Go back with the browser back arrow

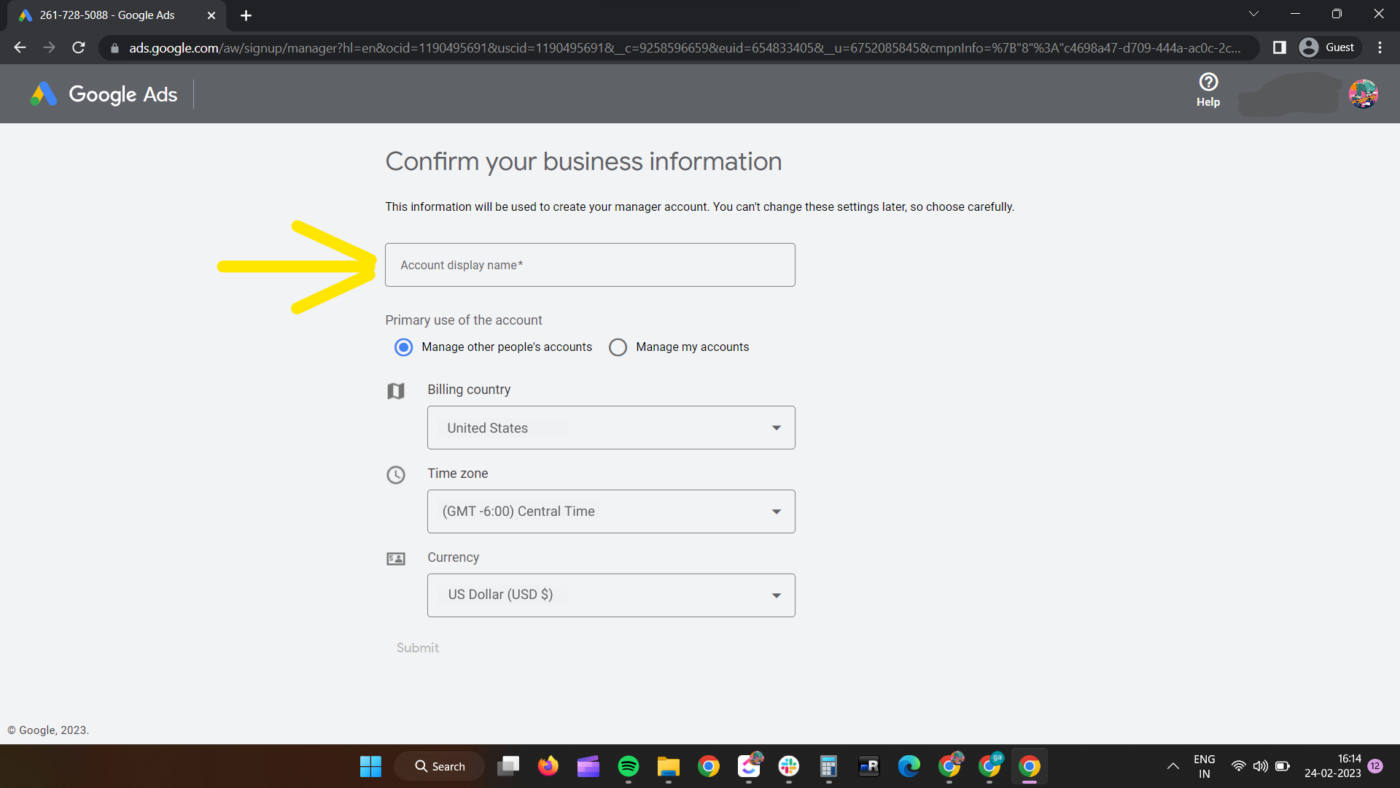(x=20, y=47)
